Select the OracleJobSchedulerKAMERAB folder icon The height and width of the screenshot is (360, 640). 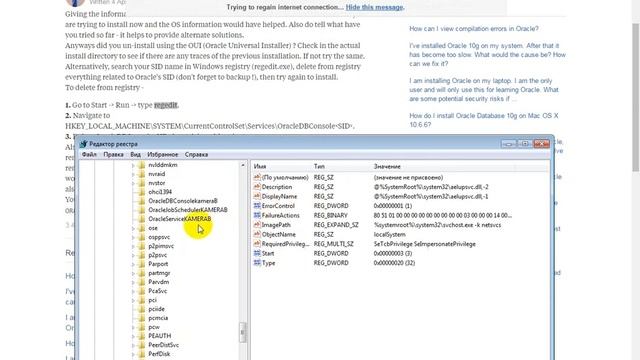pos(141,210)
